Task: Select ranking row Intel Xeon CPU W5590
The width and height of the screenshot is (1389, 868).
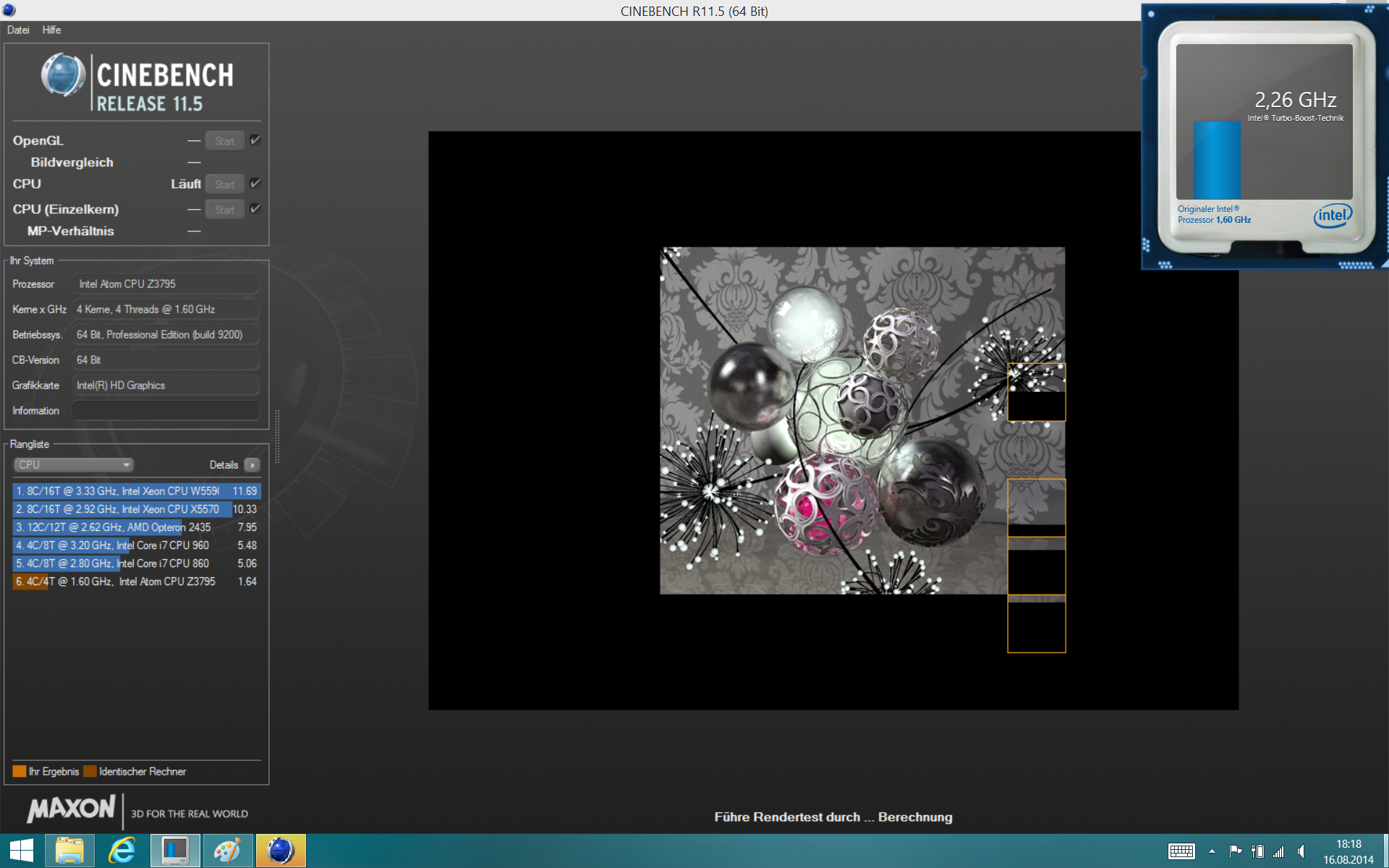Action: [137, 491]
